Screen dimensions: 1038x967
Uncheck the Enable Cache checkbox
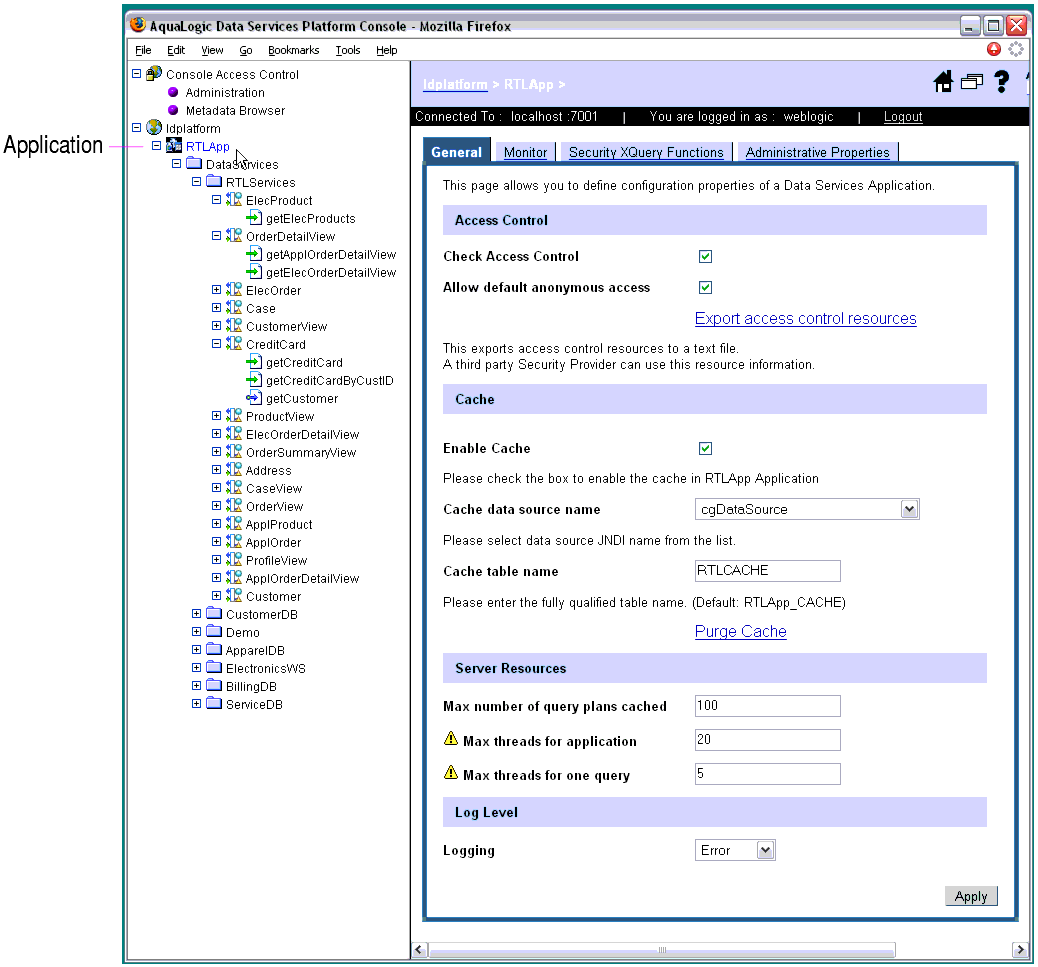tap(706, 448)
